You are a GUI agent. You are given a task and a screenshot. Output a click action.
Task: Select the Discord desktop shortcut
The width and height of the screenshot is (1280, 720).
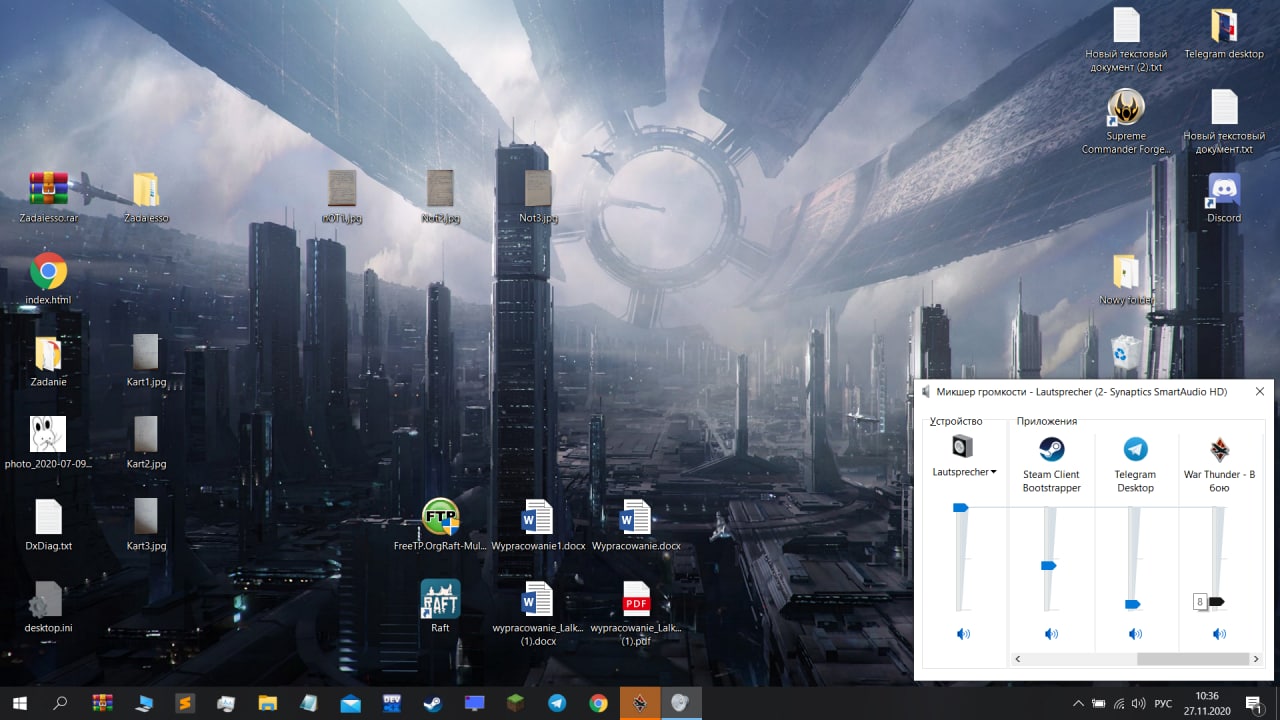(1224, 197)
